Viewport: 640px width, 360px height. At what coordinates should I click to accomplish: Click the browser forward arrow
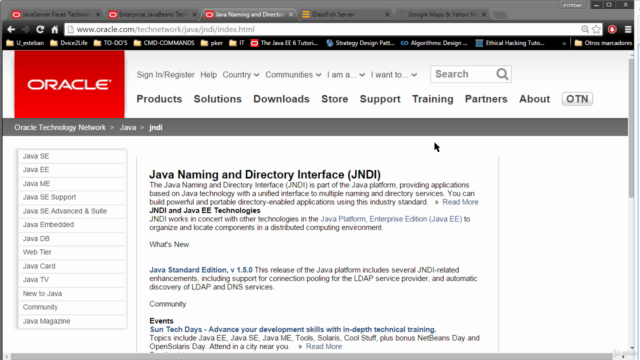point(25,29)
